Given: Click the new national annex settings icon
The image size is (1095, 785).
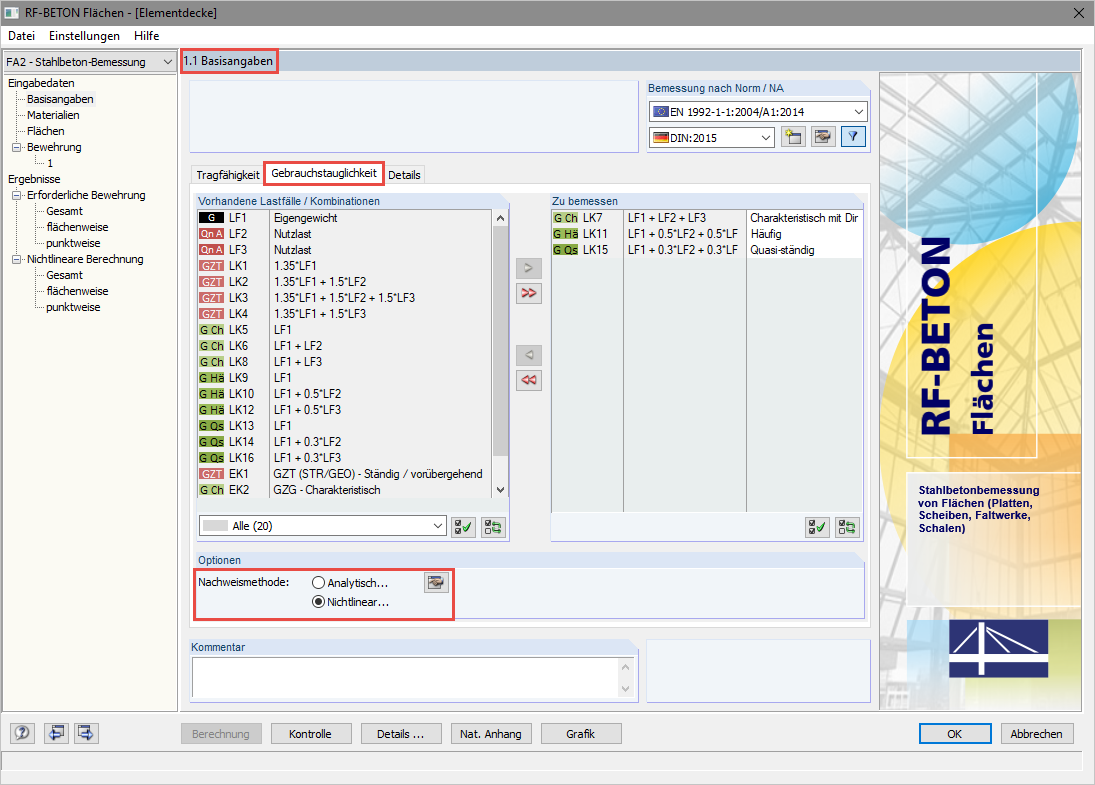Looking at the screenshot, I should coord(793,137).
